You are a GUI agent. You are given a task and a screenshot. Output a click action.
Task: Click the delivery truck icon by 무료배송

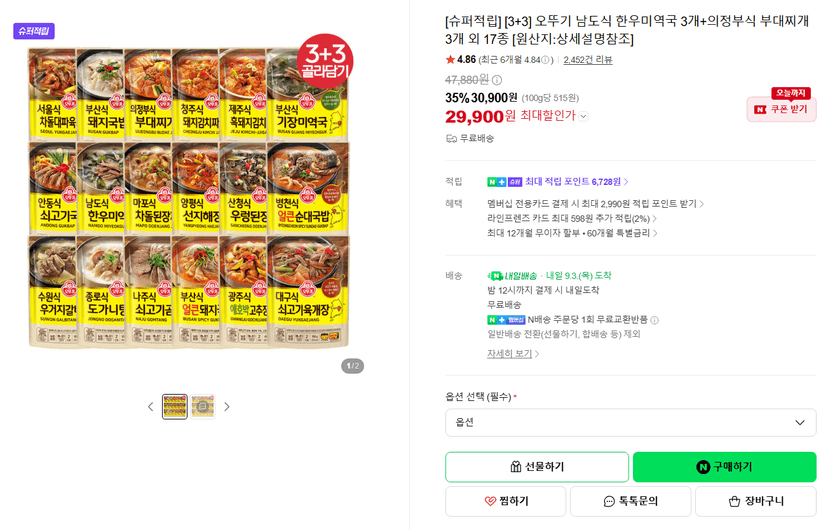pos(451,138)
